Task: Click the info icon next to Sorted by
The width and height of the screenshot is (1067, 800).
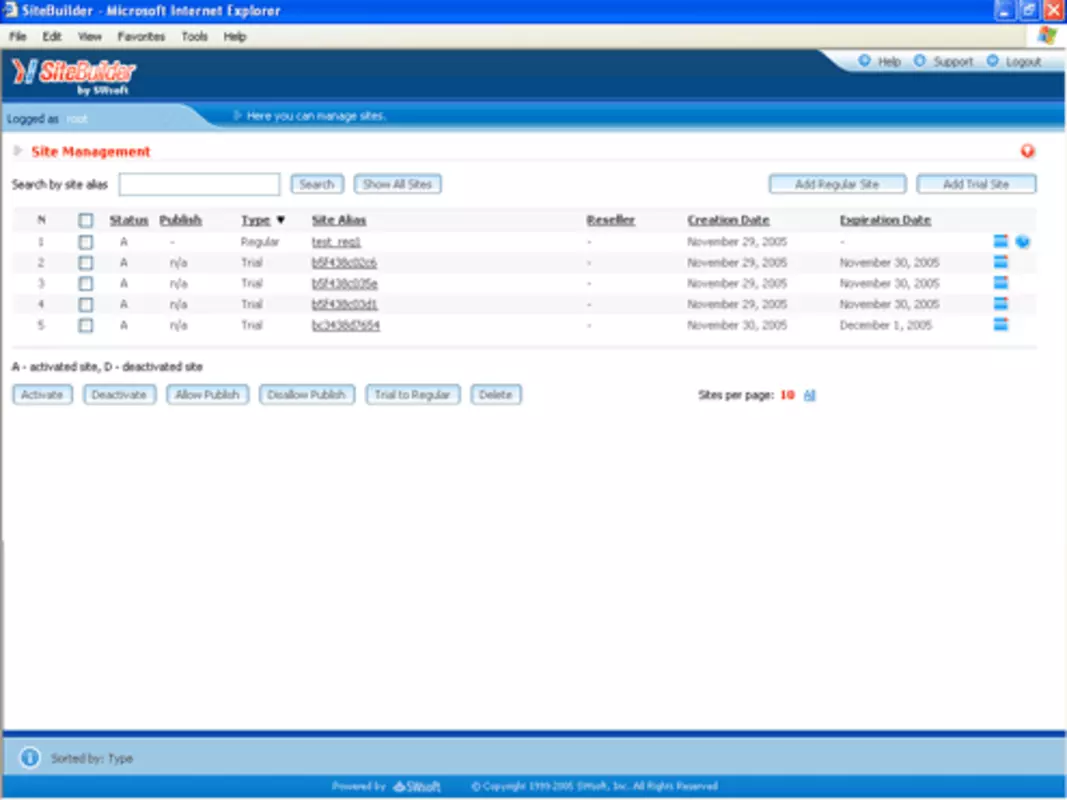Action: 29,757
